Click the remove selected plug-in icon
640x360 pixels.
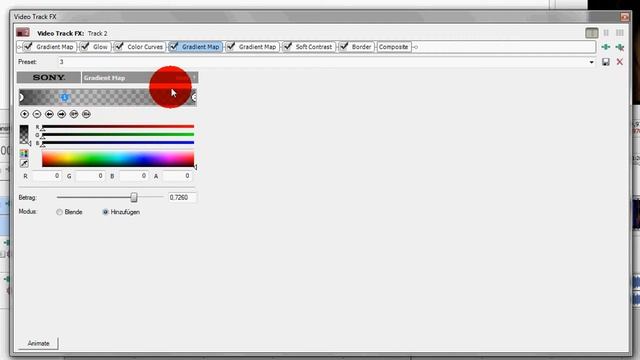pyautogui.click(x=620, y=47)
